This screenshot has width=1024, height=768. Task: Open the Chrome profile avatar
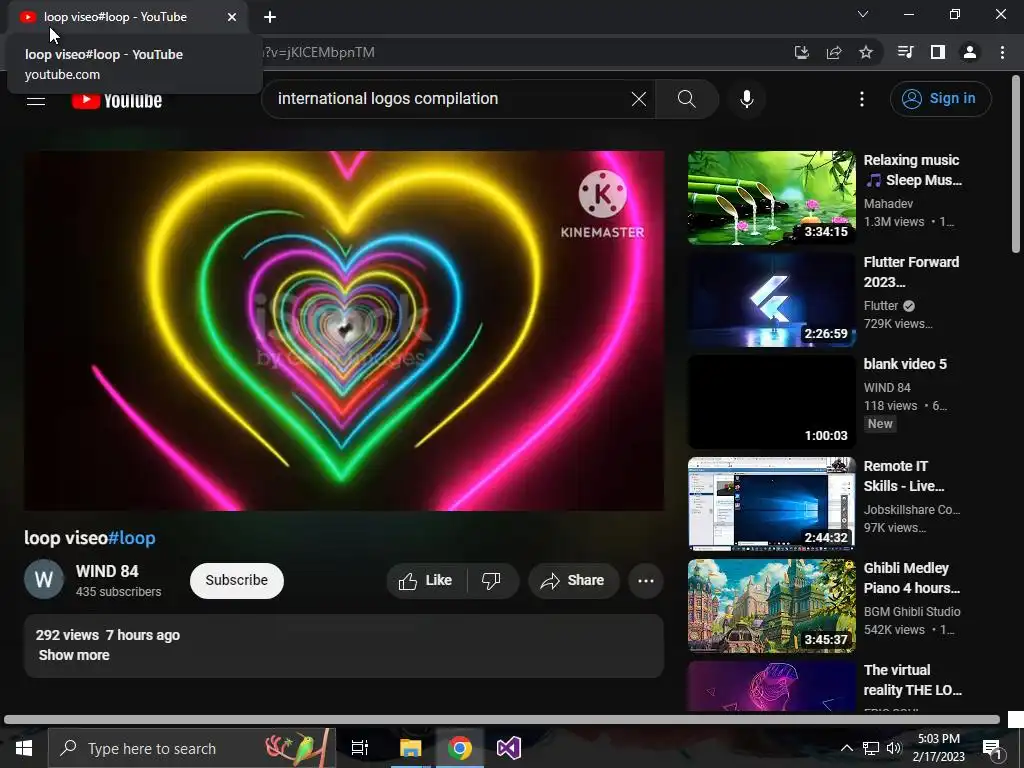click(x=970, y=52)
